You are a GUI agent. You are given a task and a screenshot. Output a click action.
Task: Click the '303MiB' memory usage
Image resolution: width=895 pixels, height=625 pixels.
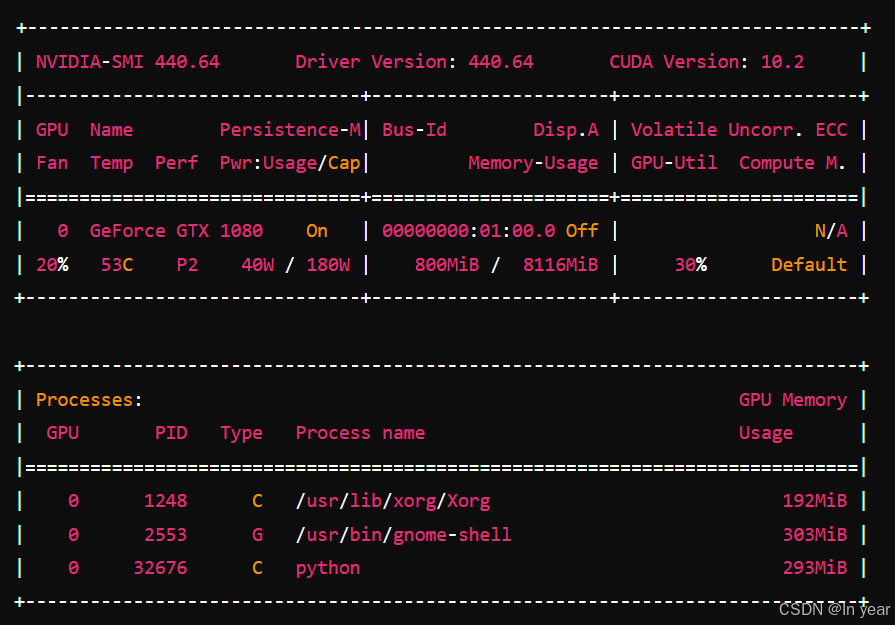pyautogui.click(x=815, y=534)
